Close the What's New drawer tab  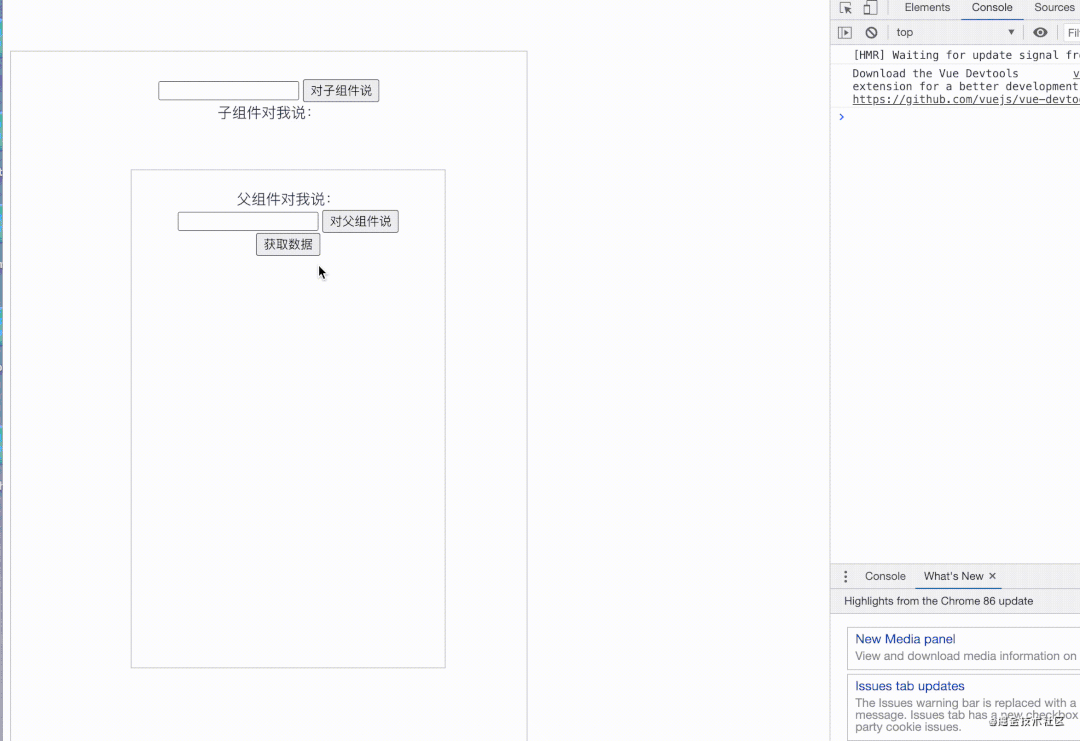pyautogui.click(x=992, y=576)
